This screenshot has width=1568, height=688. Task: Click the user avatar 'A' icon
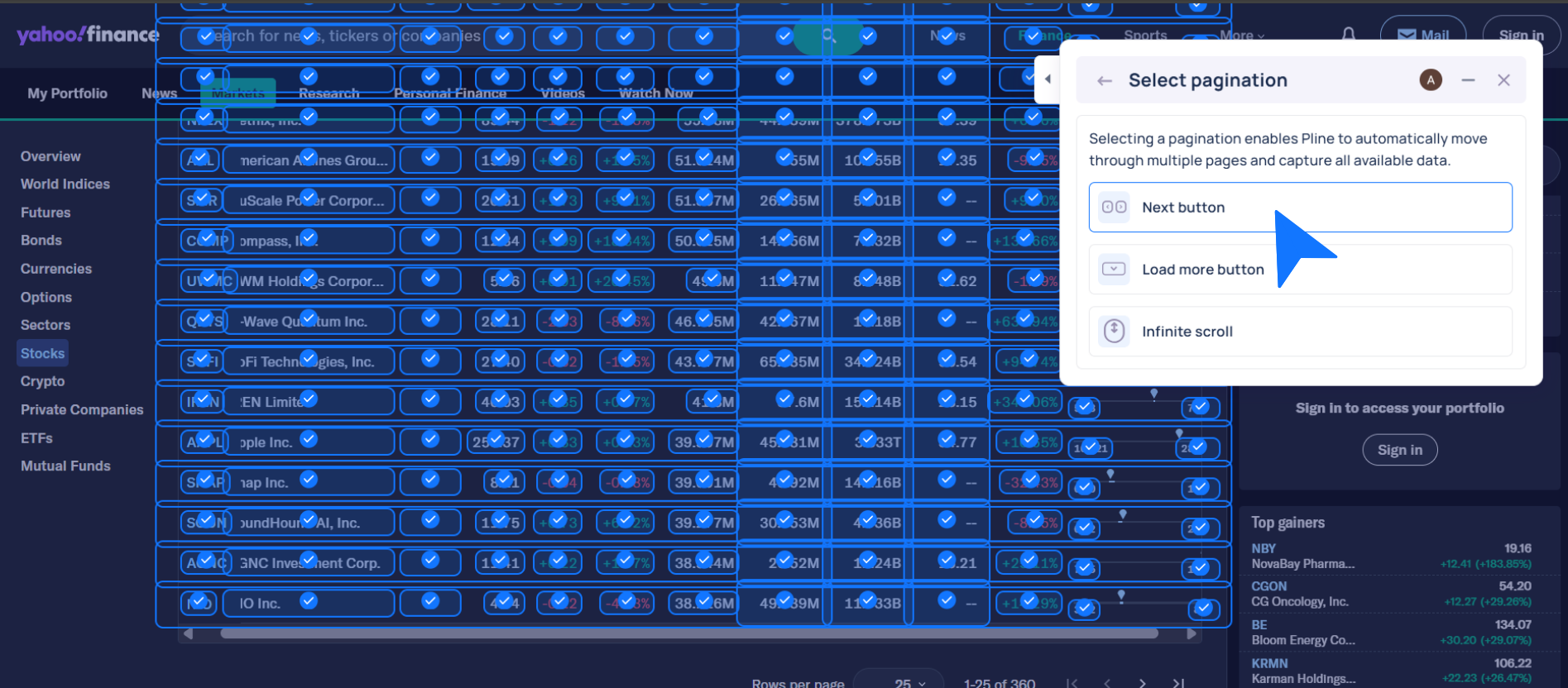tap(1431, 80)
